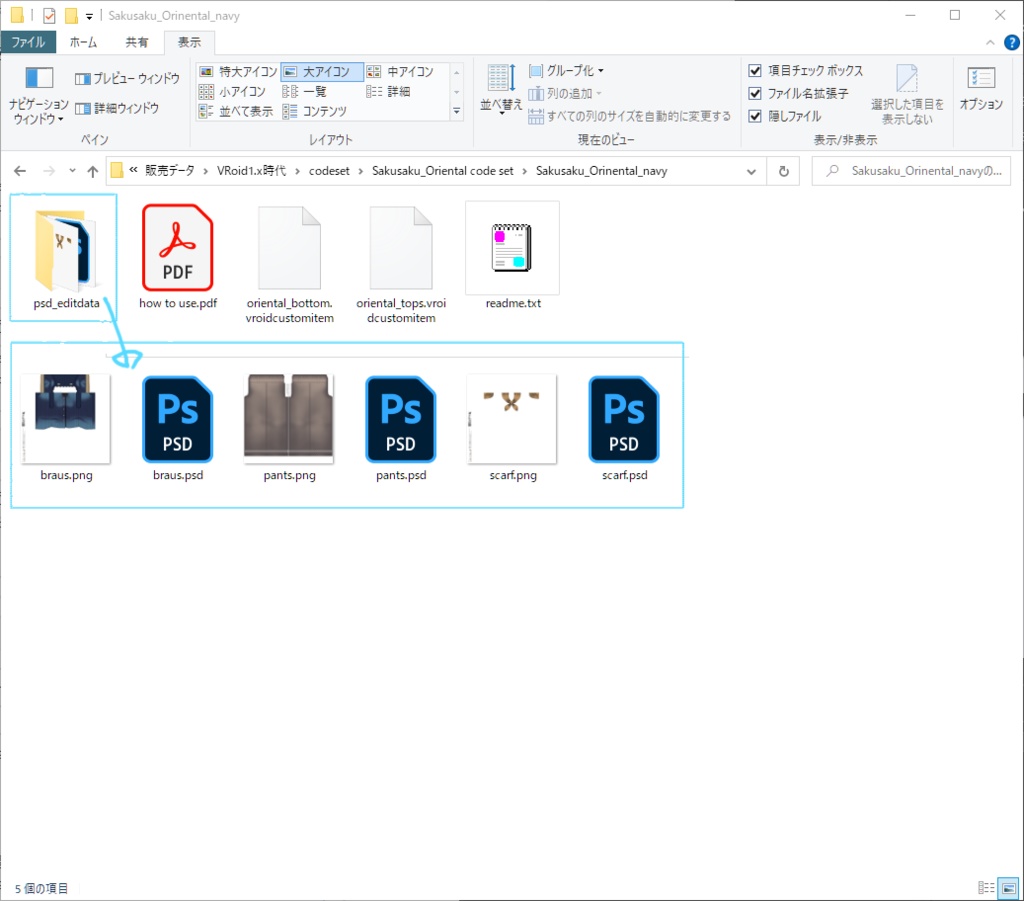Open the recent locations dropdown arrow
1024x901 pixels.
point(72,171)
